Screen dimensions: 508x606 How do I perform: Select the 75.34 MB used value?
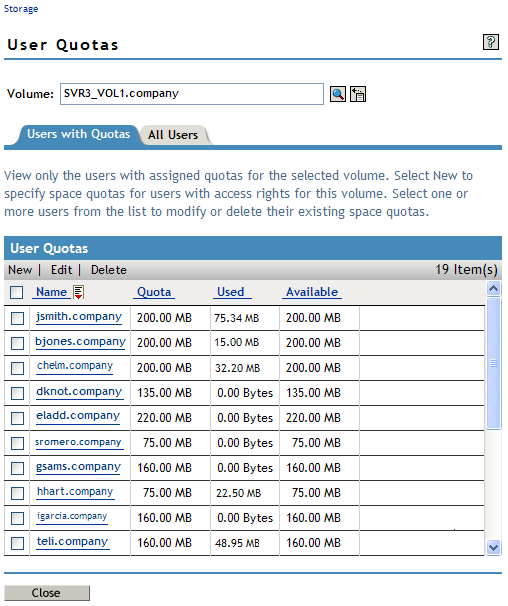pos(237,318)
